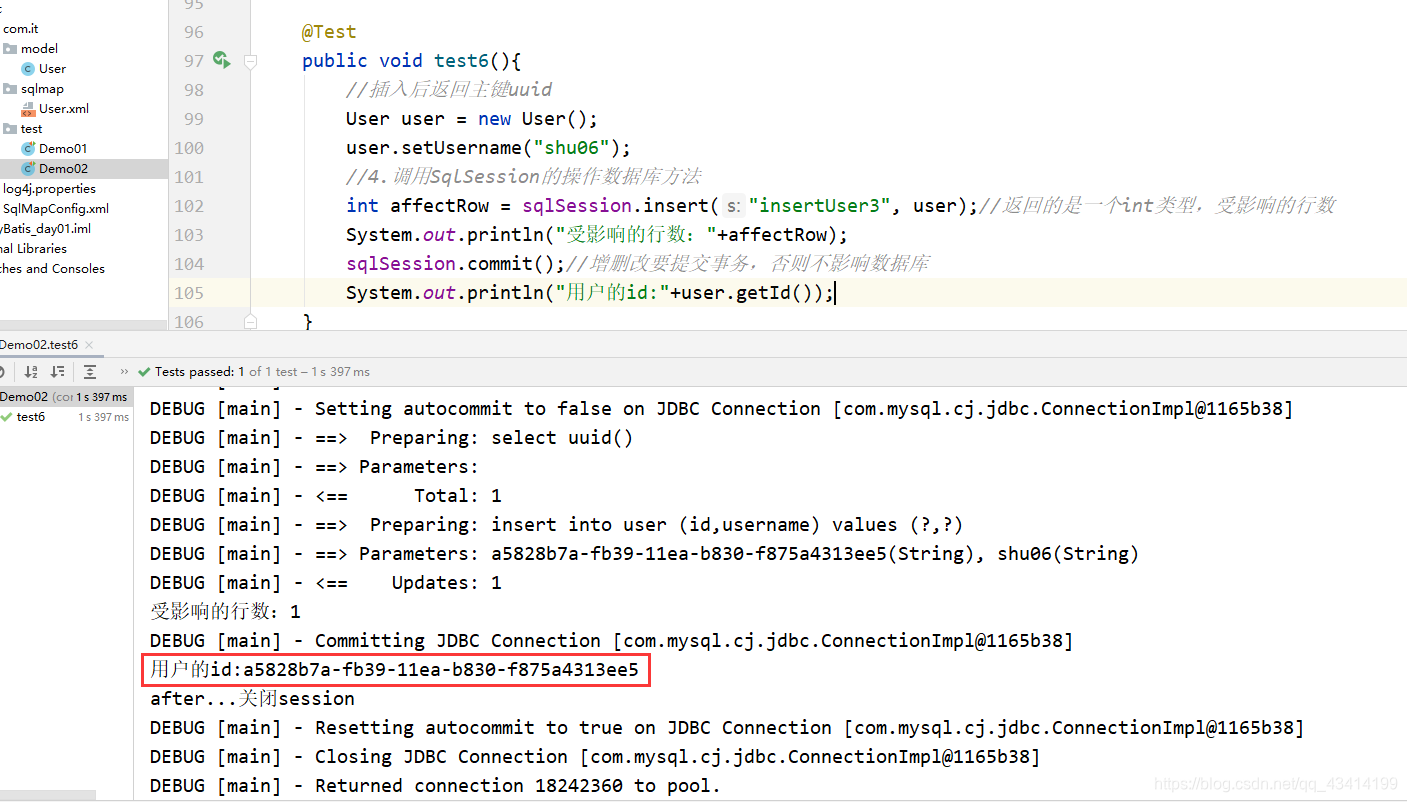The width and height of the screenshot is (1407, 802).
Task: Select the model package folder
Action: tap(39, 49)
